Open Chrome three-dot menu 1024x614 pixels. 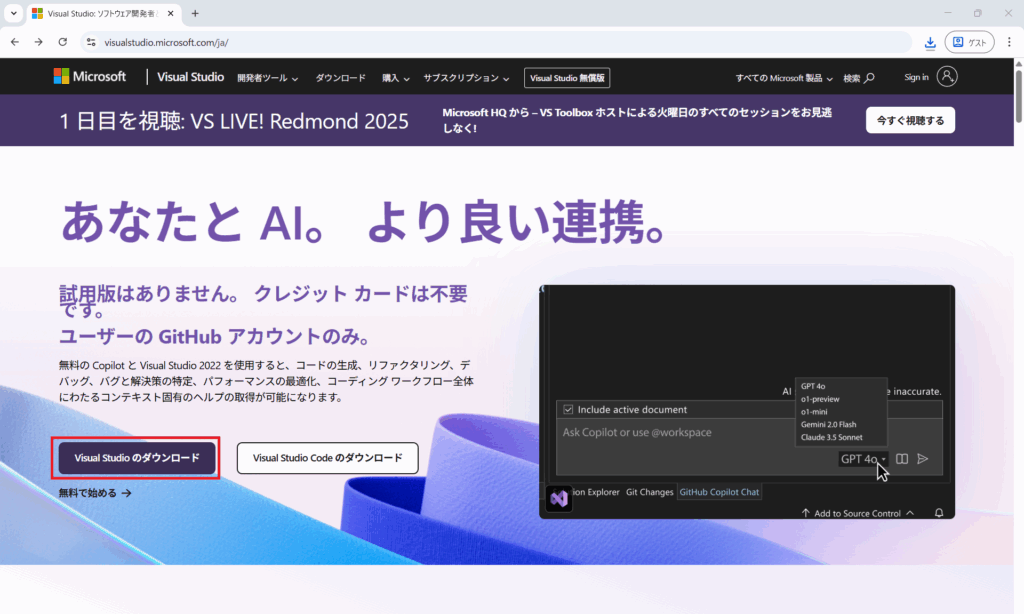[x=1009, y=42]
